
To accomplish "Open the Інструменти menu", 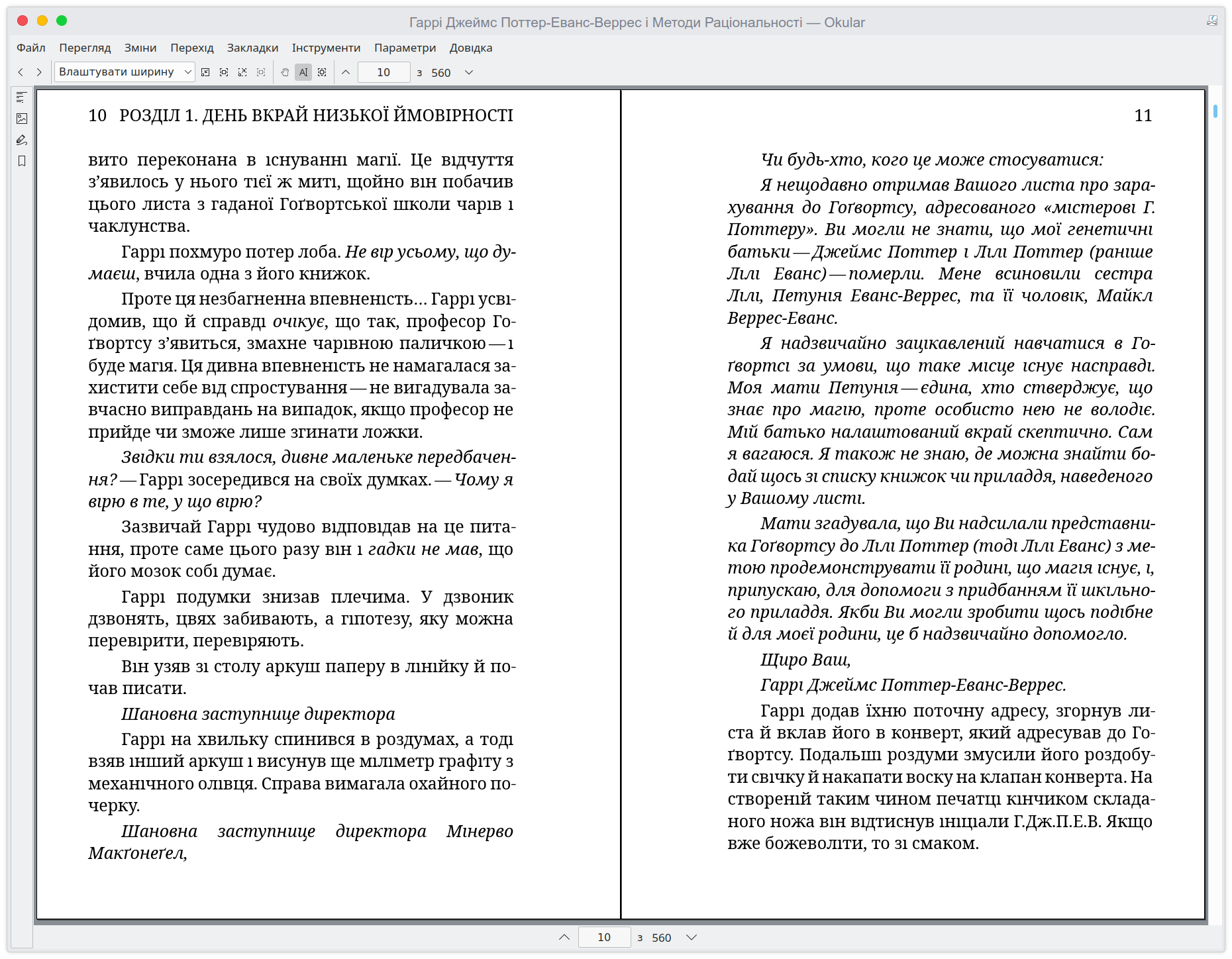I will (326, 48).
